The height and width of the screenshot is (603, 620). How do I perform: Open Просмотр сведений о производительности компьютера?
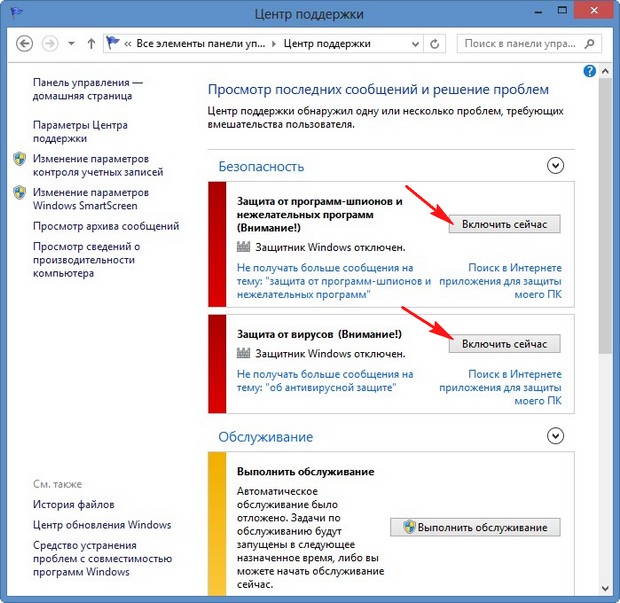(x=86, y=260)
